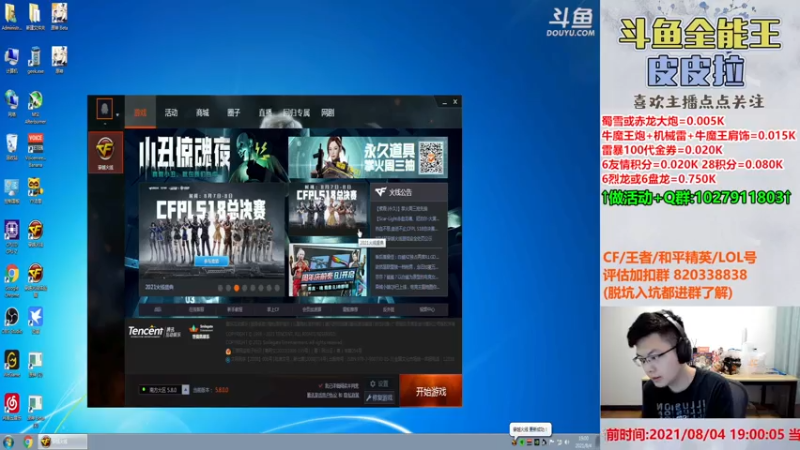
Task: Switch to the 商城 tab
Action: 203,113
